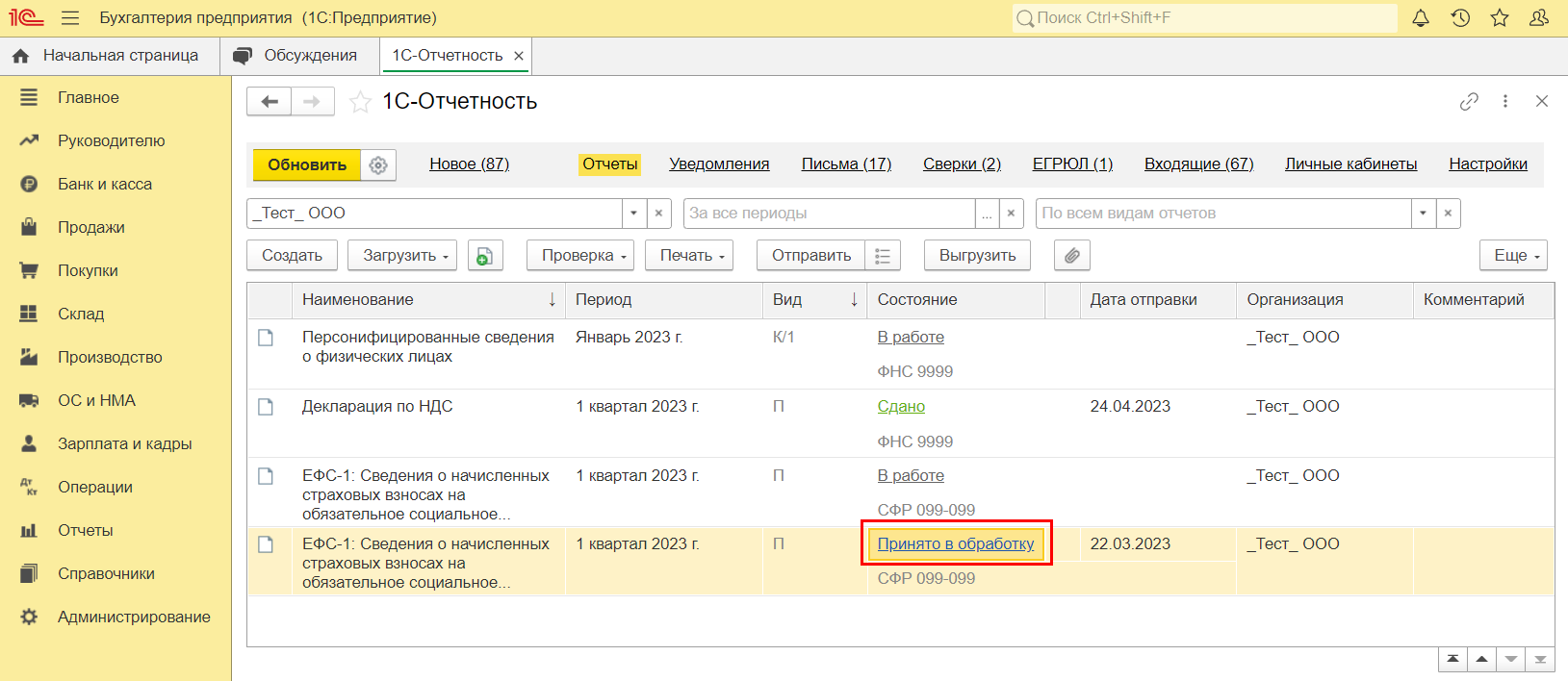Viewport: 1568px width, 681px height.
Task: Open Главное section in sidebar
Action: coord(89,97)
